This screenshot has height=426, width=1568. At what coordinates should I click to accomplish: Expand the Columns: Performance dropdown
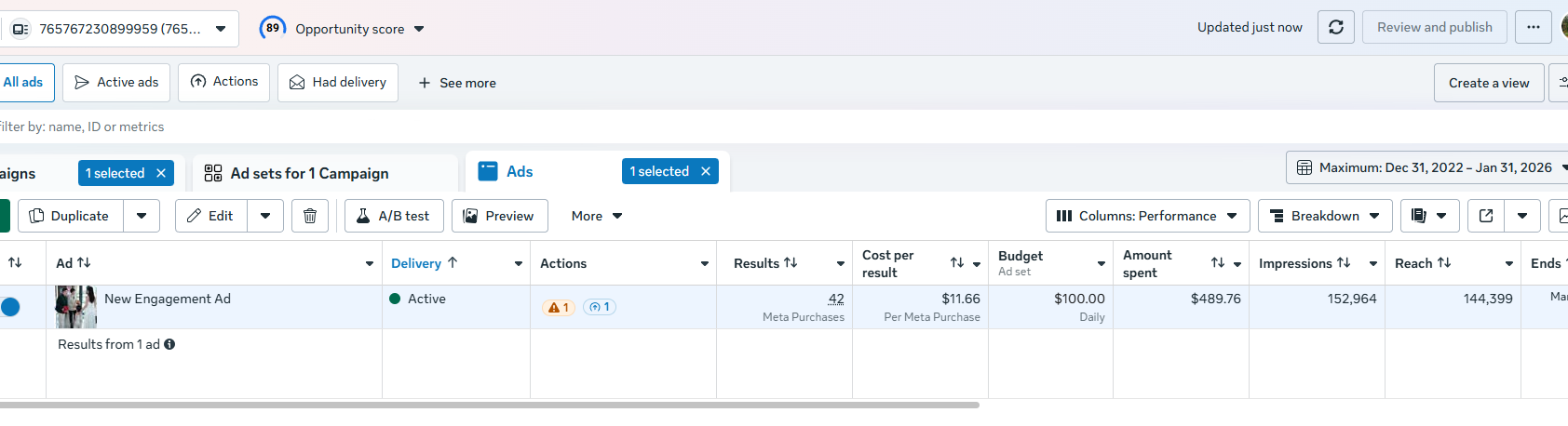point(1147,216)
